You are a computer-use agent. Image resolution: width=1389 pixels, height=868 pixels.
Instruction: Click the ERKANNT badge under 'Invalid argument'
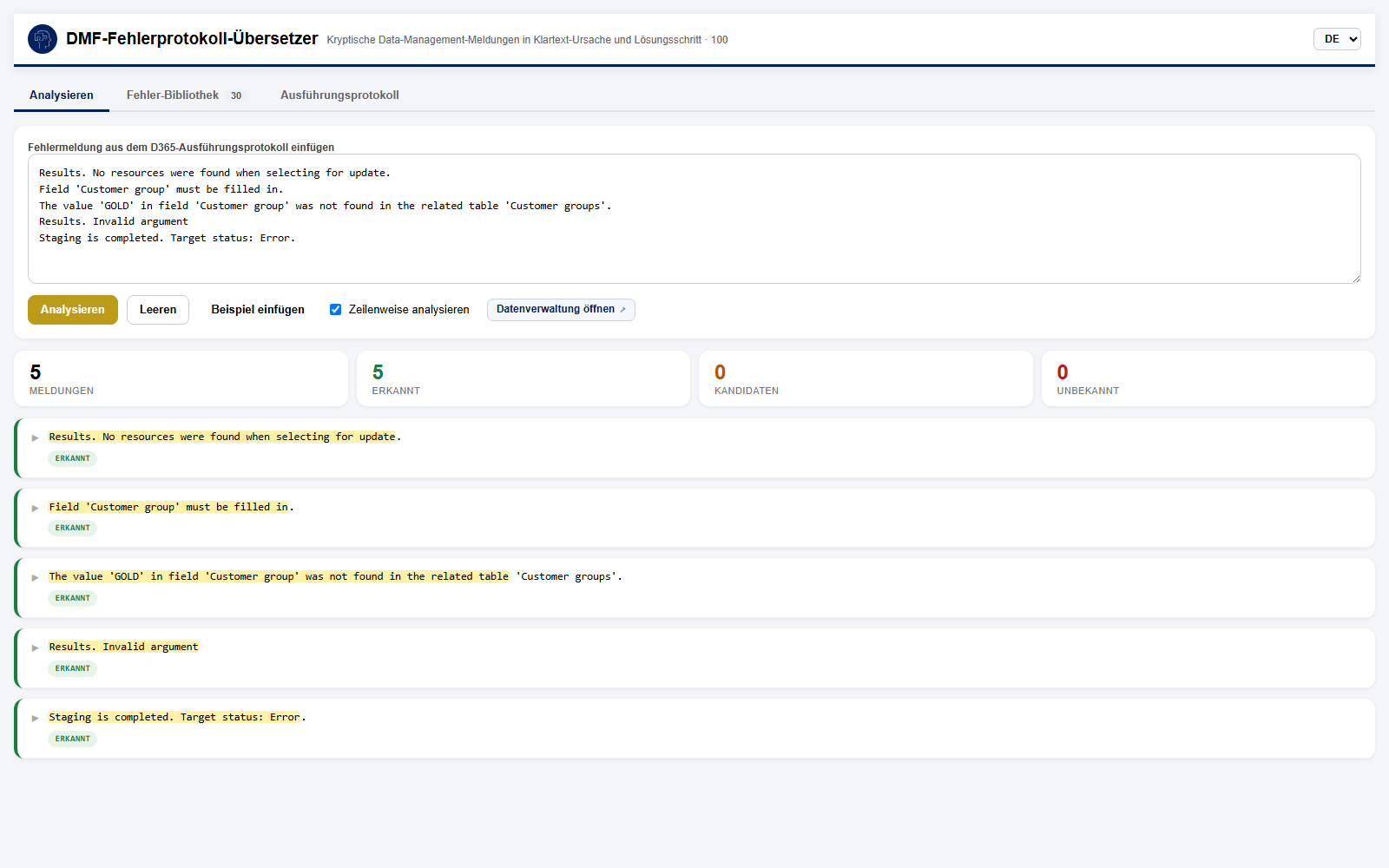[73, 668]
